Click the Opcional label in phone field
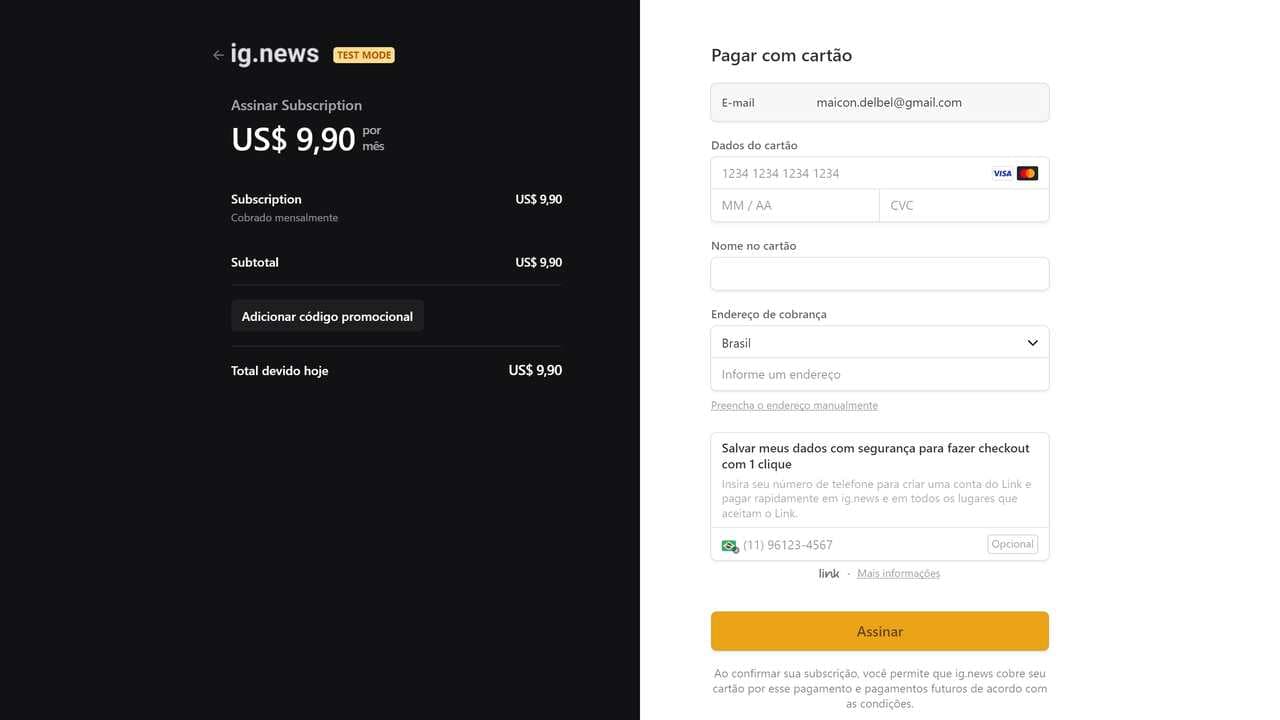Image resolution: width=1280 pixels, height=720 pixels. pyautogui.click(x=1012, y=544)
